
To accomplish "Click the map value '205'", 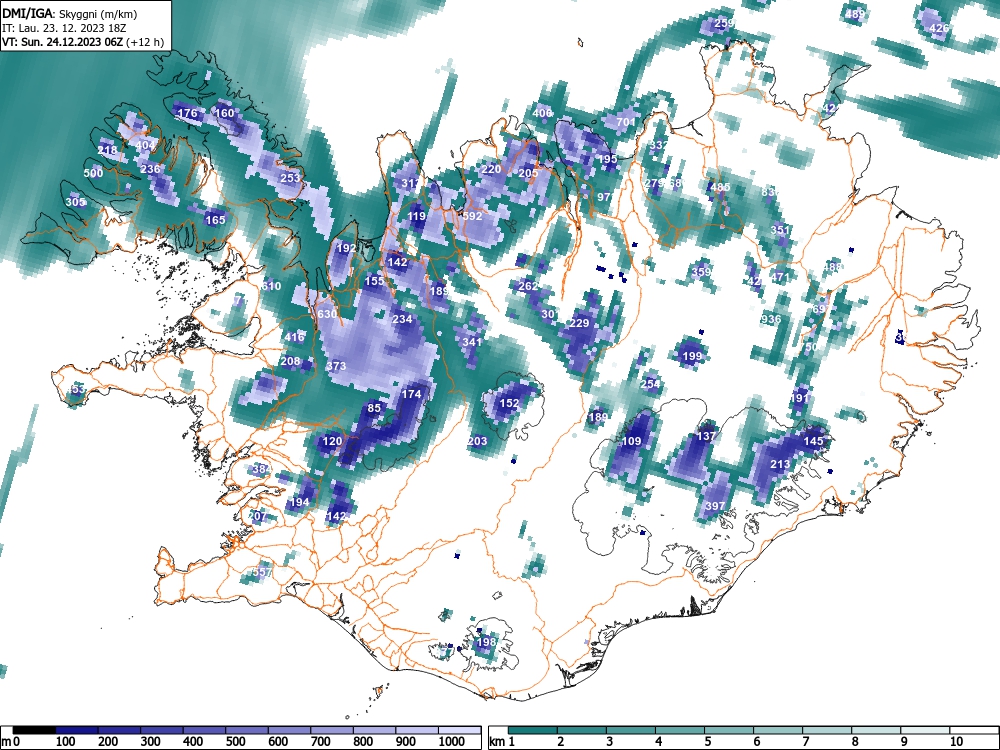I will [528, 173].
